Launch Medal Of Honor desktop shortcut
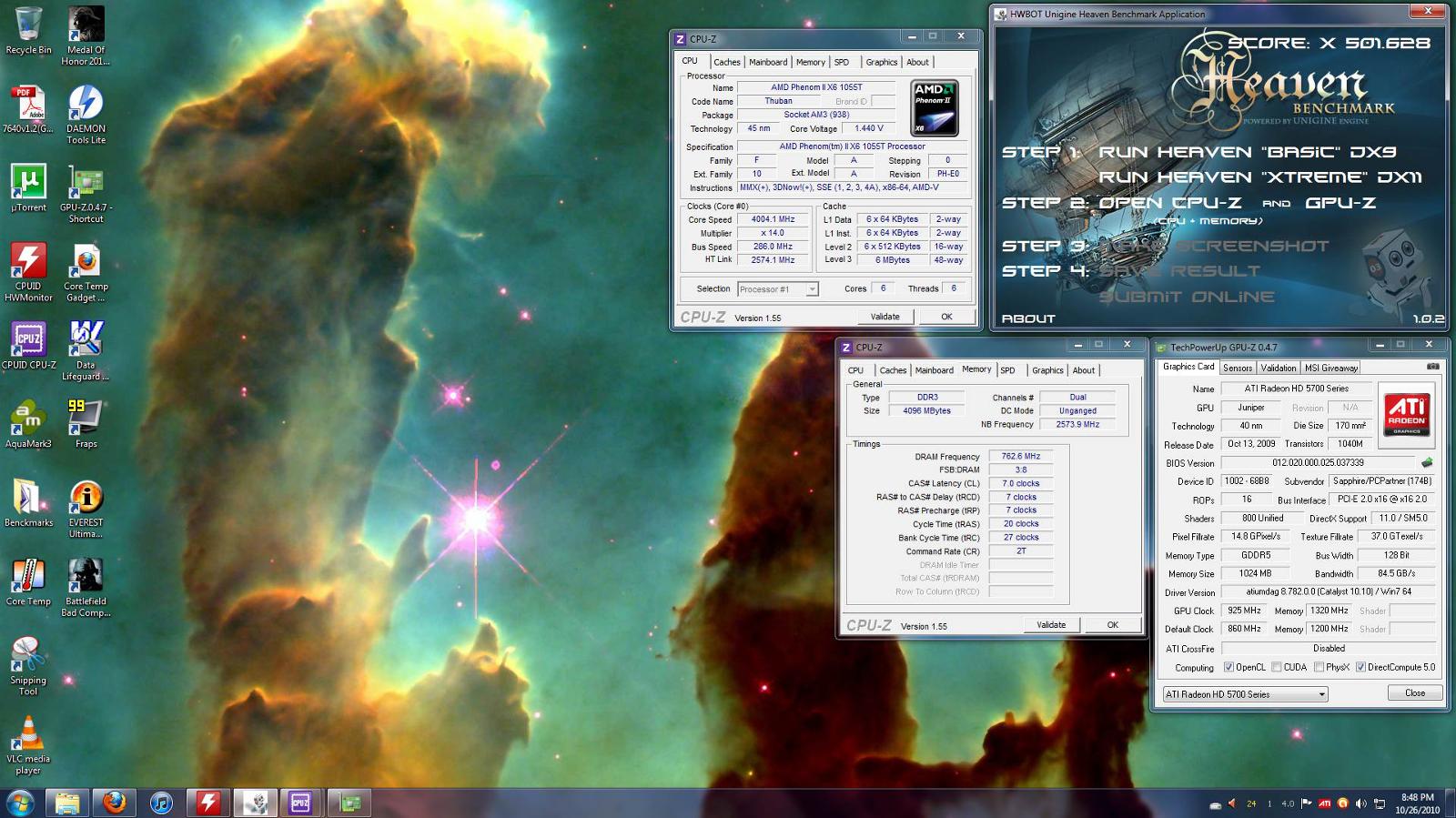Screen dimensions: 1456x818 coord(86,35)
